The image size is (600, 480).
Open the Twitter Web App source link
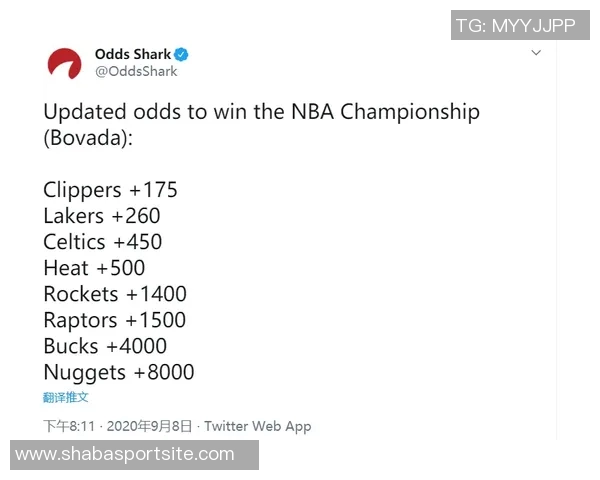(x=258, y=426)
